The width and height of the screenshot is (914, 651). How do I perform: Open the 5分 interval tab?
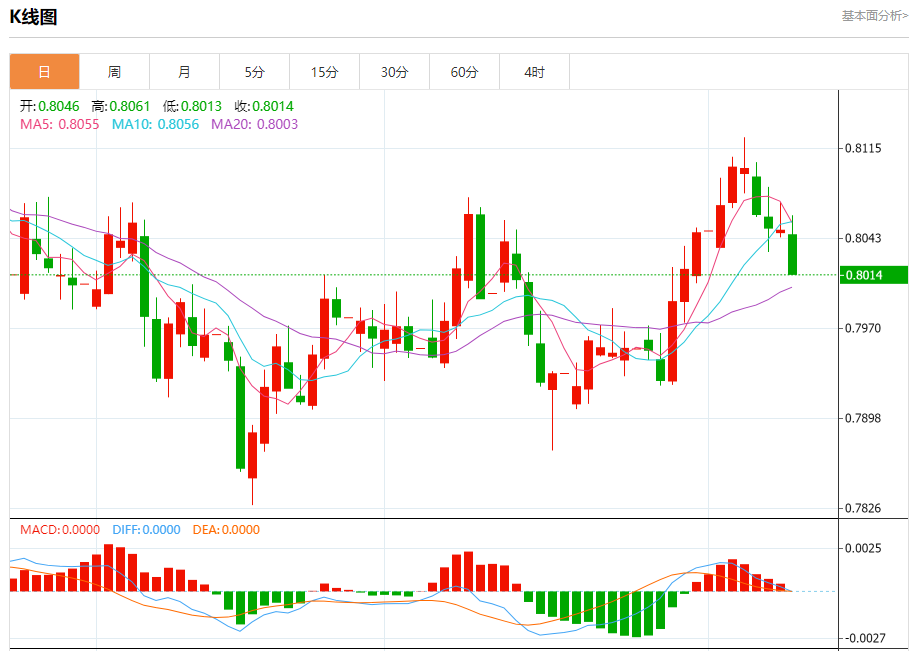pyautogui.click(x=254, y=72)
